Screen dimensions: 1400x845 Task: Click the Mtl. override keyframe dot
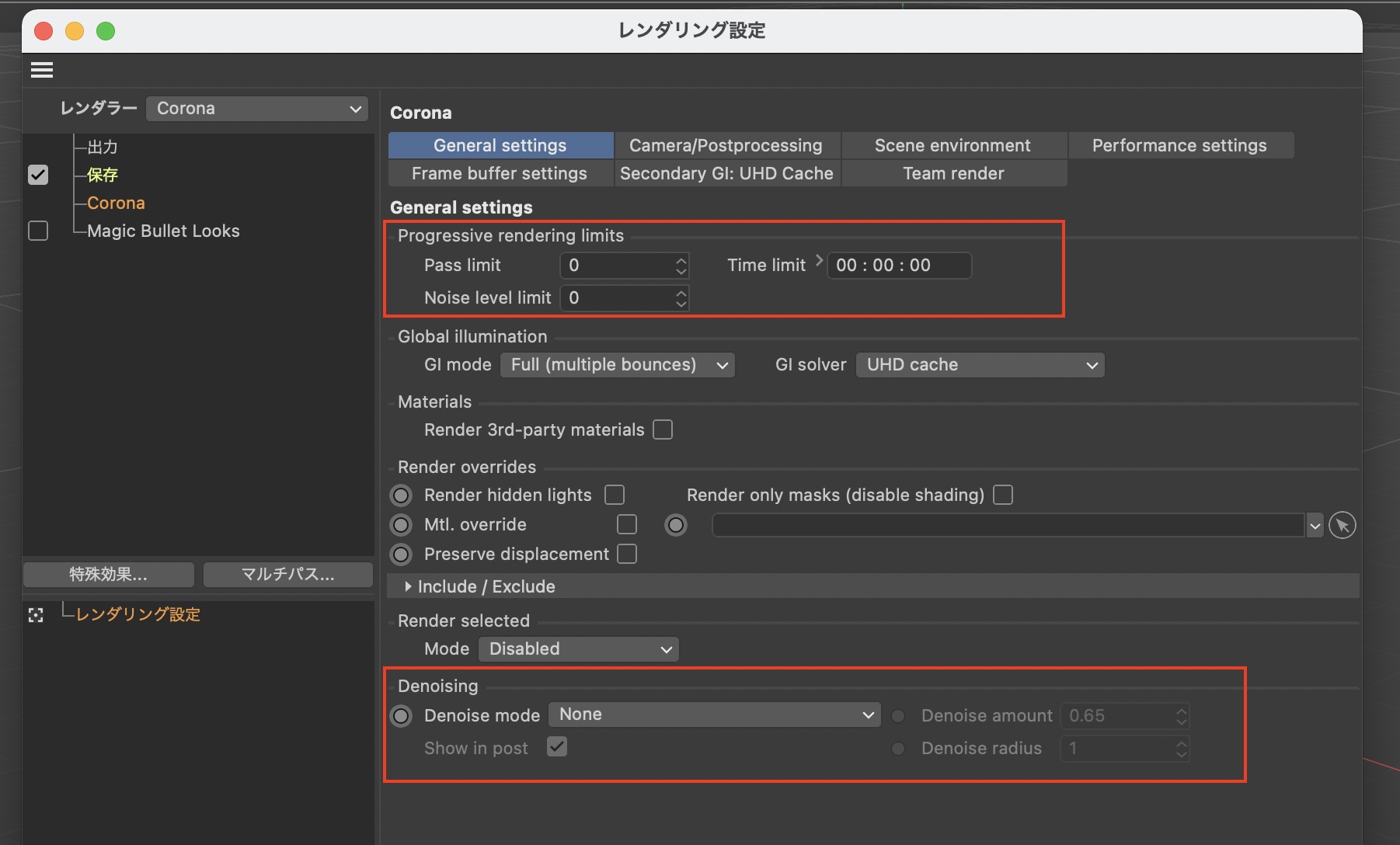tap(401, 526)
